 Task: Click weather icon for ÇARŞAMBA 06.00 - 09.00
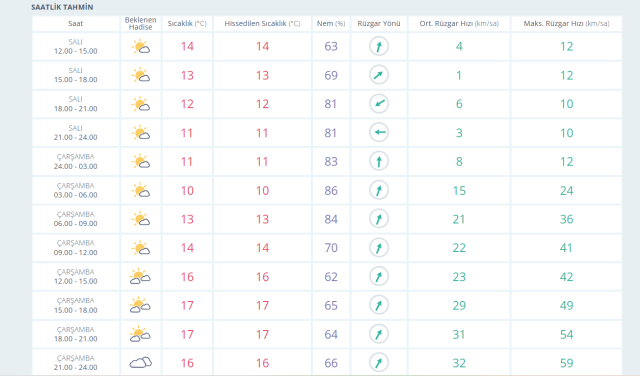click(141, 219)
